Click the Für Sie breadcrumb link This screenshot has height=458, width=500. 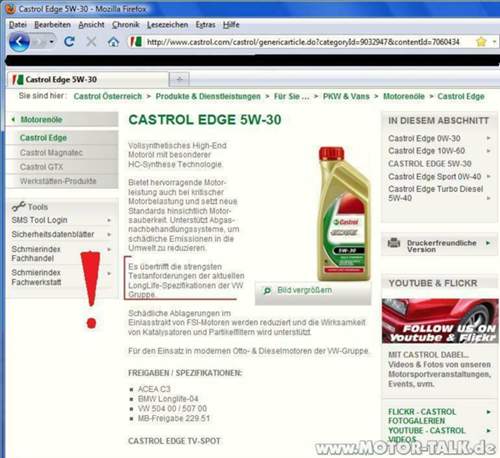[x=292, y=96]
